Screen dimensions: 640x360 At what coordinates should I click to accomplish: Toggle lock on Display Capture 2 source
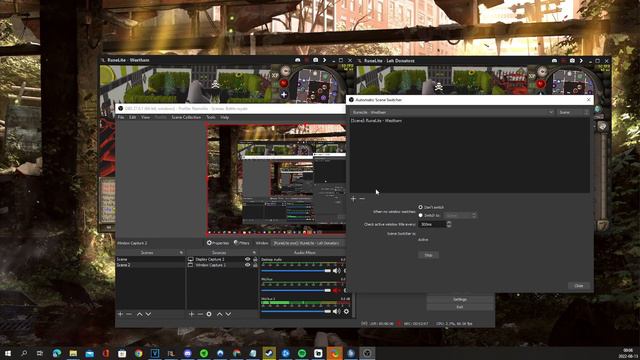point(255,259)
